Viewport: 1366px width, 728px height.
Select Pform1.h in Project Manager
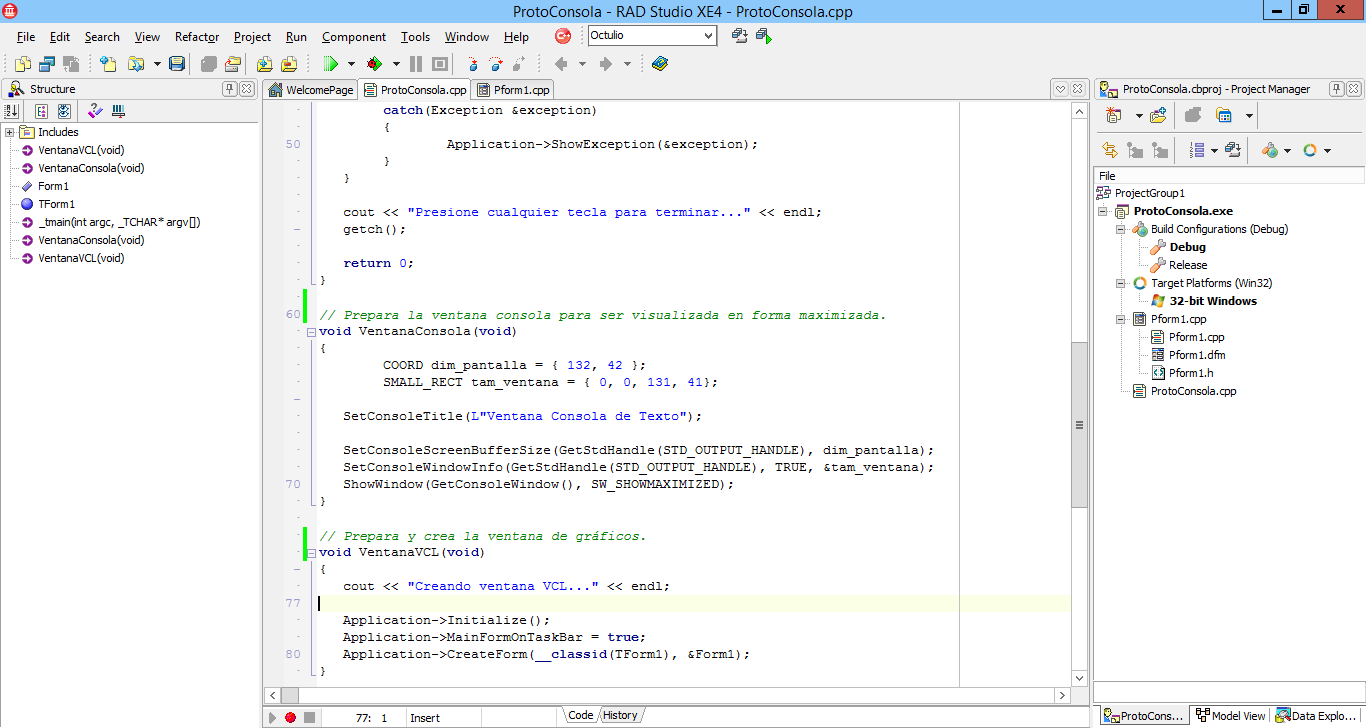pyautogui.click(x=1191, y=373)
